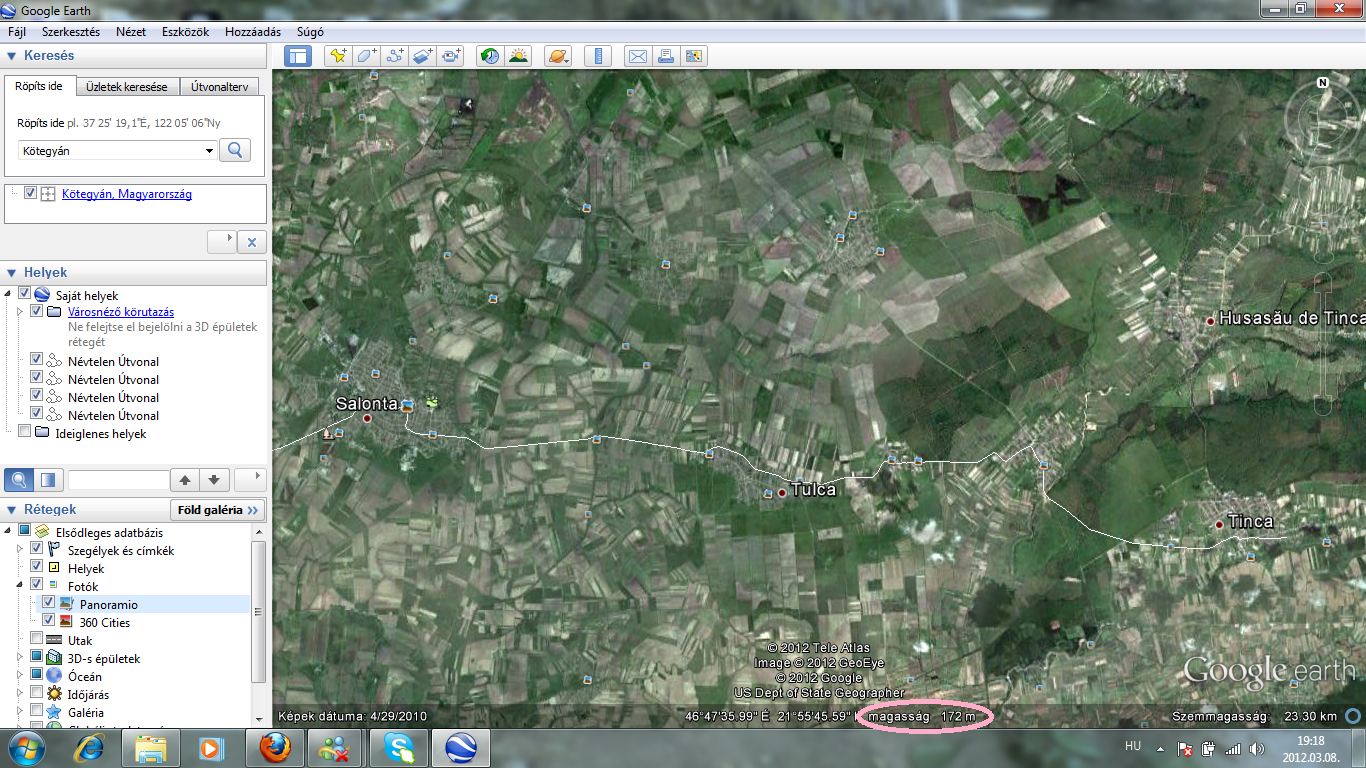Open the Kötegyán, Magyarország search result link
The image size is (1366, 768).
[x=126, y=194]
